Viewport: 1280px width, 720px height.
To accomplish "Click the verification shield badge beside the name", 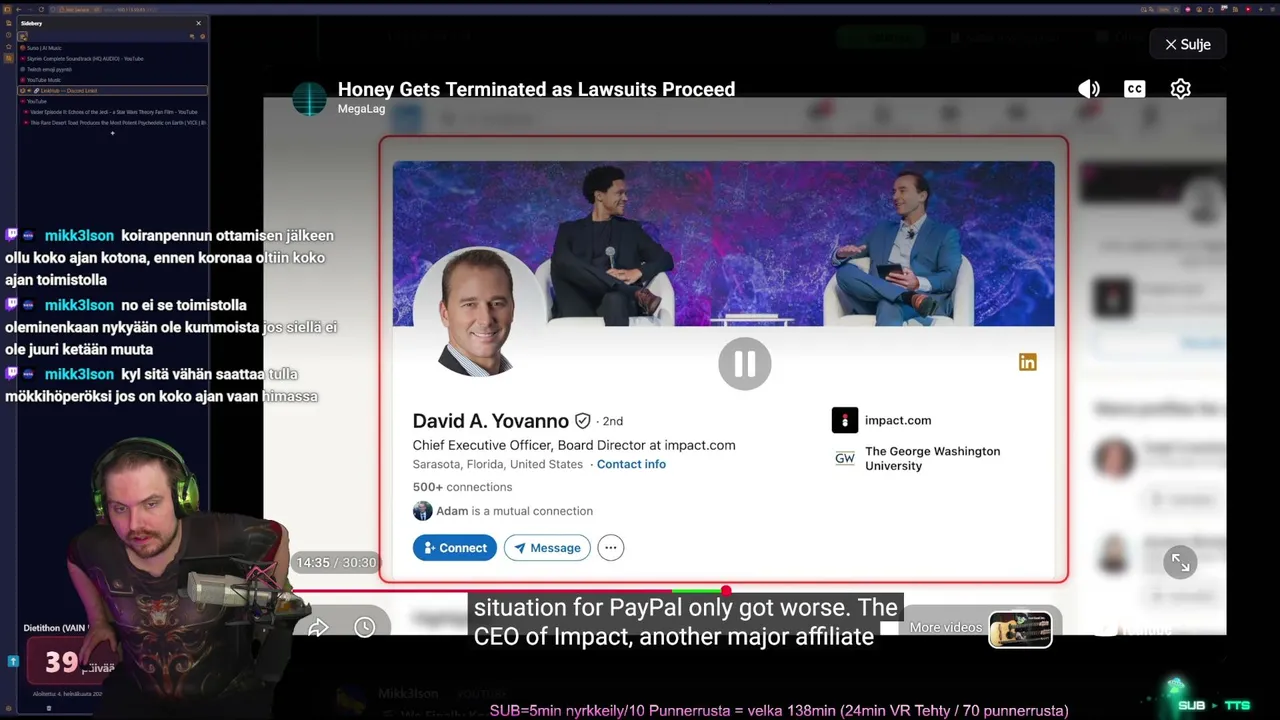I will click(x=583, y=421).
